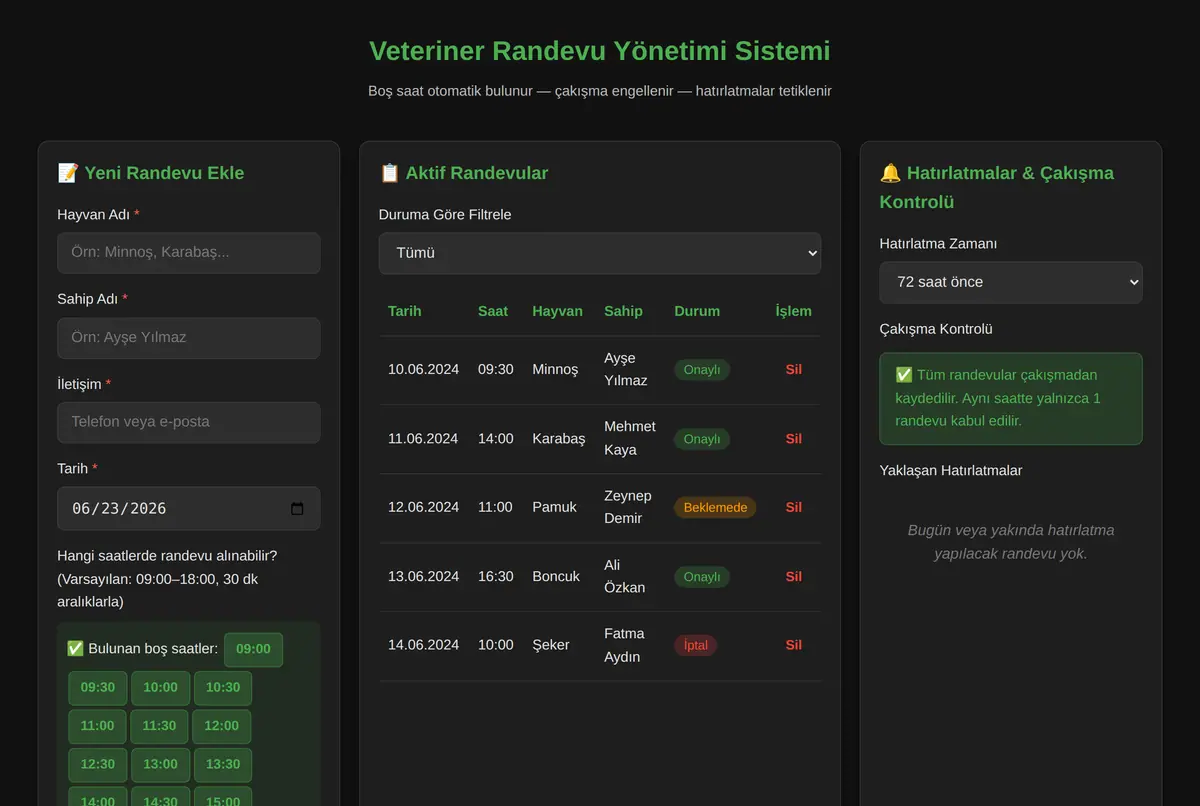Click the Onaylı badge in Minnoş row

pyautogui.click(x=702, y=369)
